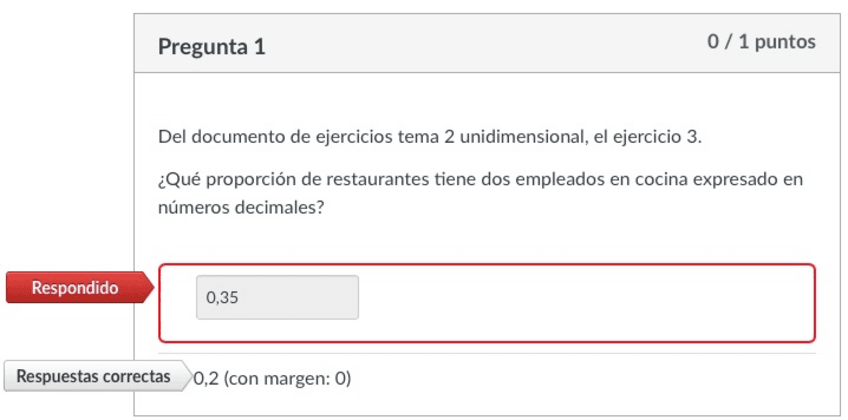Click the "Pregunta 1" question title

212,46
